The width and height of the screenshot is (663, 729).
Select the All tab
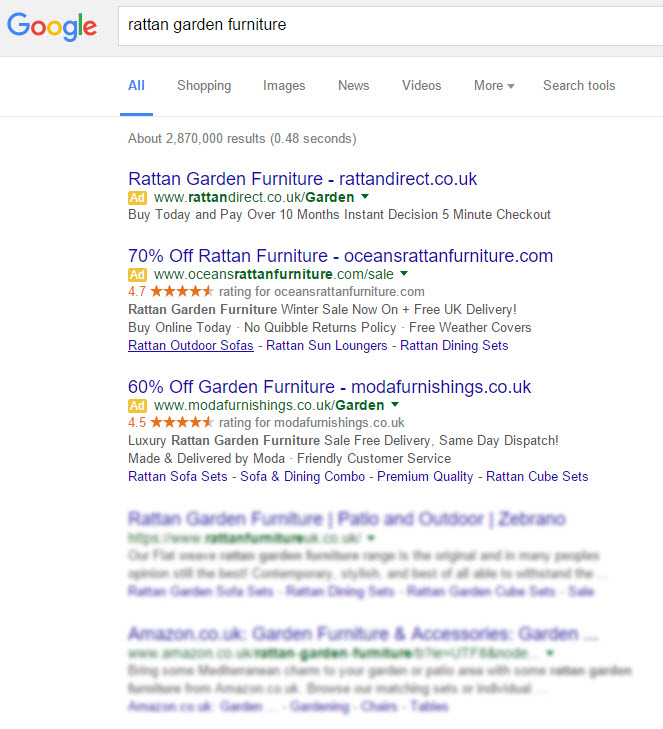coord(136,86)
